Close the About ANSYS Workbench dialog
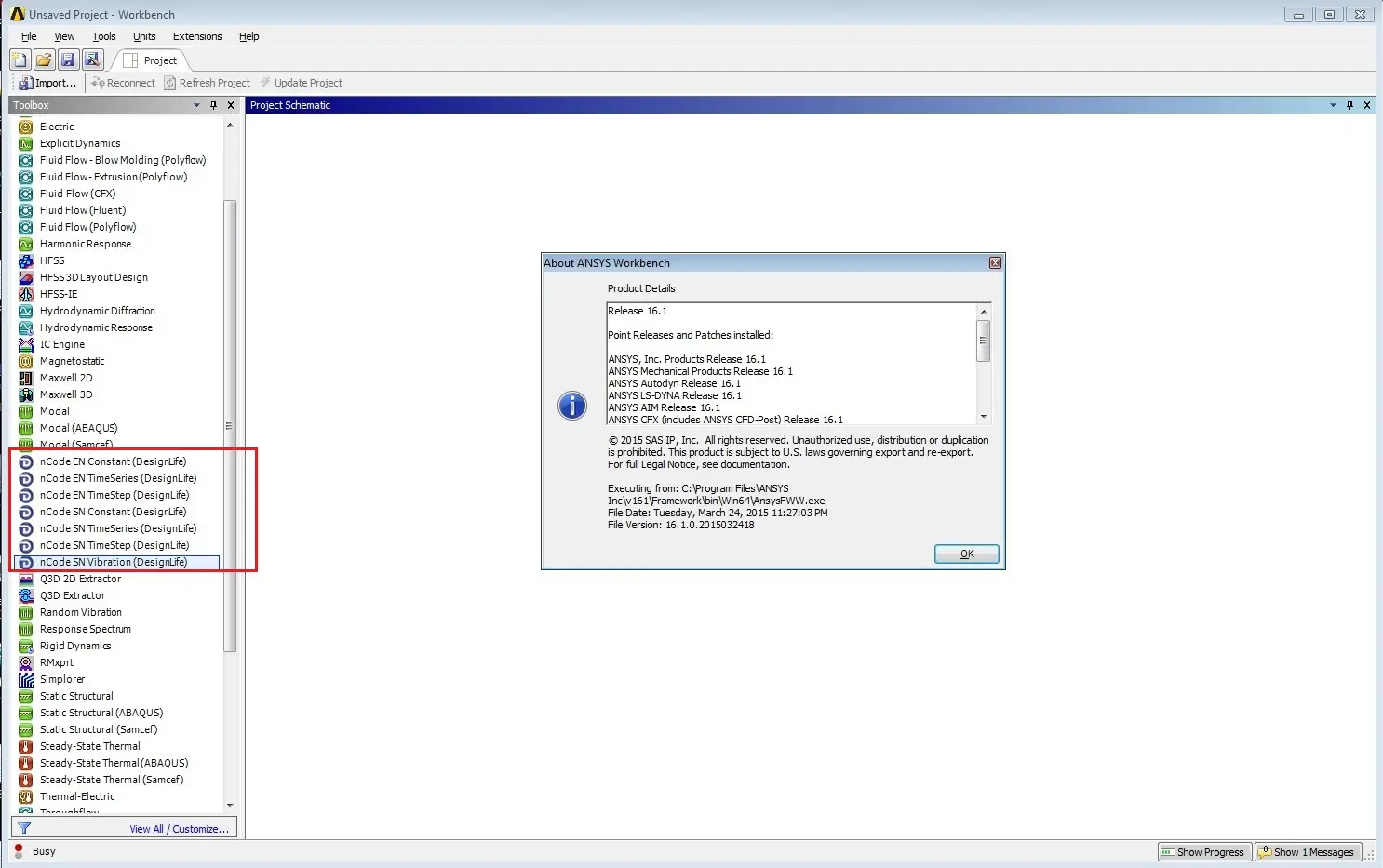 pyautogui.click(x=995, y=263)
